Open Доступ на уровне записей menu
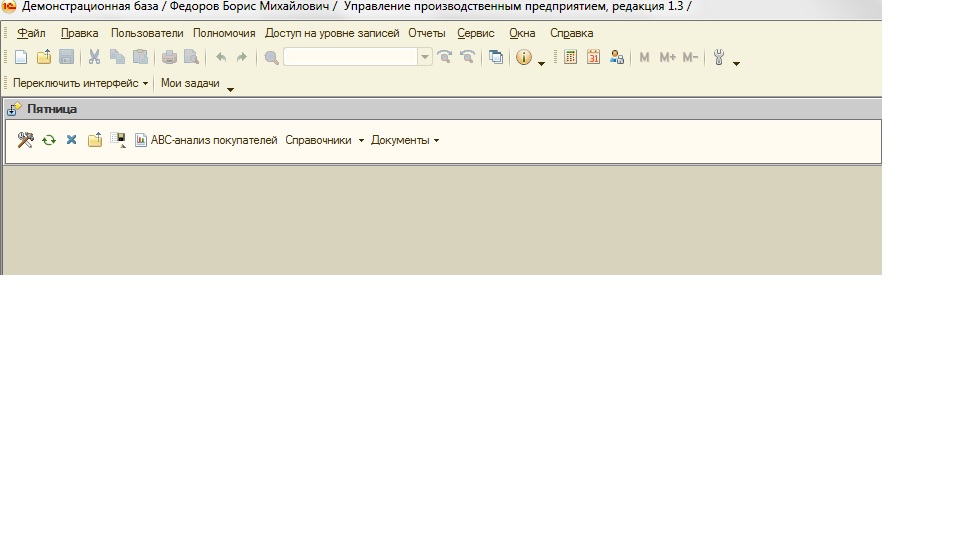The width and height of the screenshot is (960, 540). pos(332,33)
